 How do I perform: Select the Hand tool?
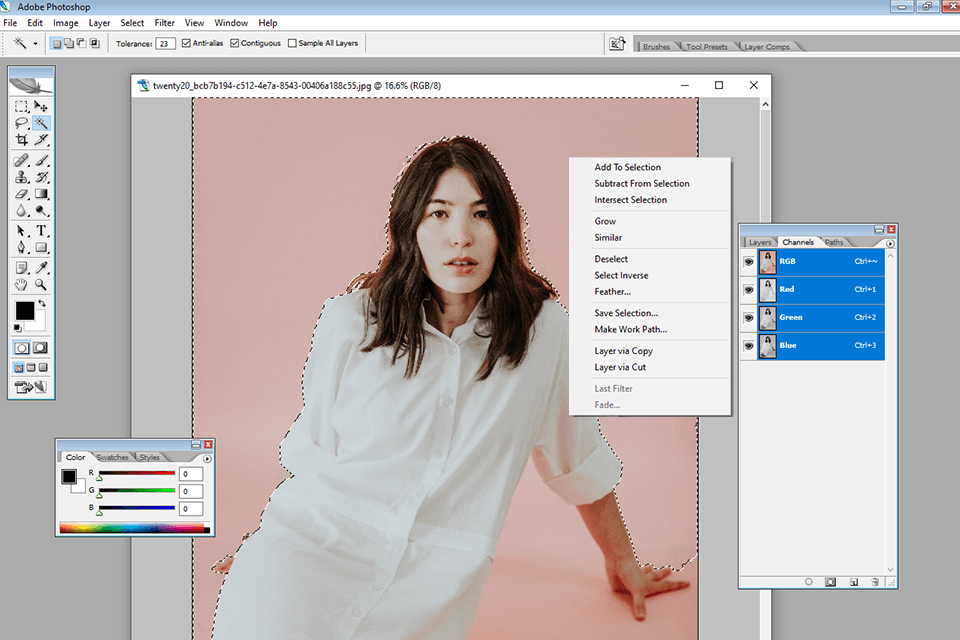point(21,284)
